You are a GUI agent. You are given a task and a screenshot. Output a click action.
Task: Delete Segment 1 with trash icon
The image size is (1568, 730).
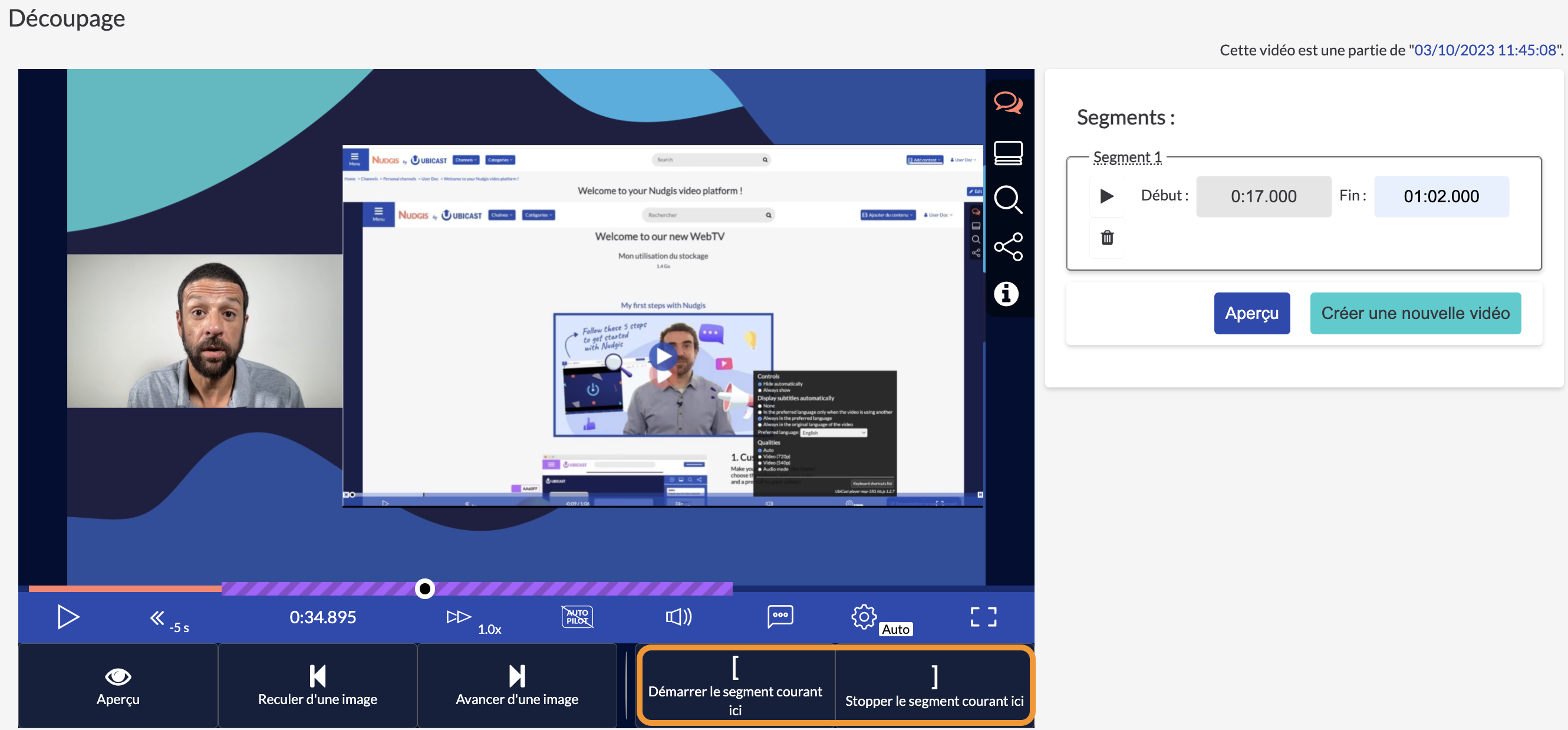(x=1107, y=238)
